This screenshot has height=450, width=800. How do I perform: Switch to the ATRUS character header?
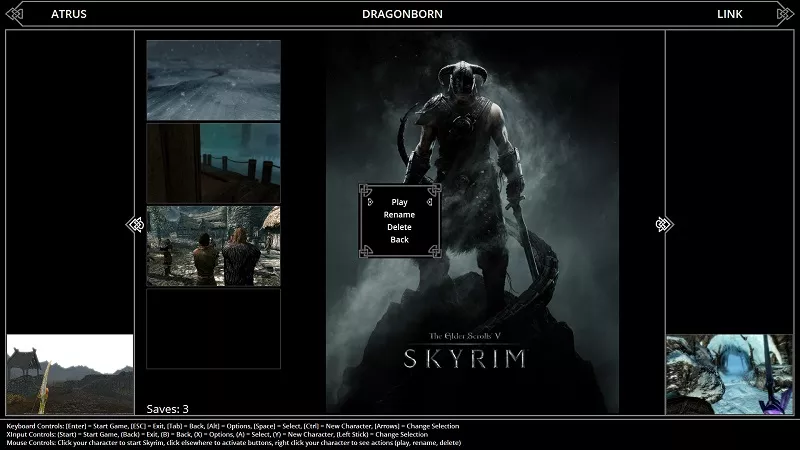pos(69,14)
